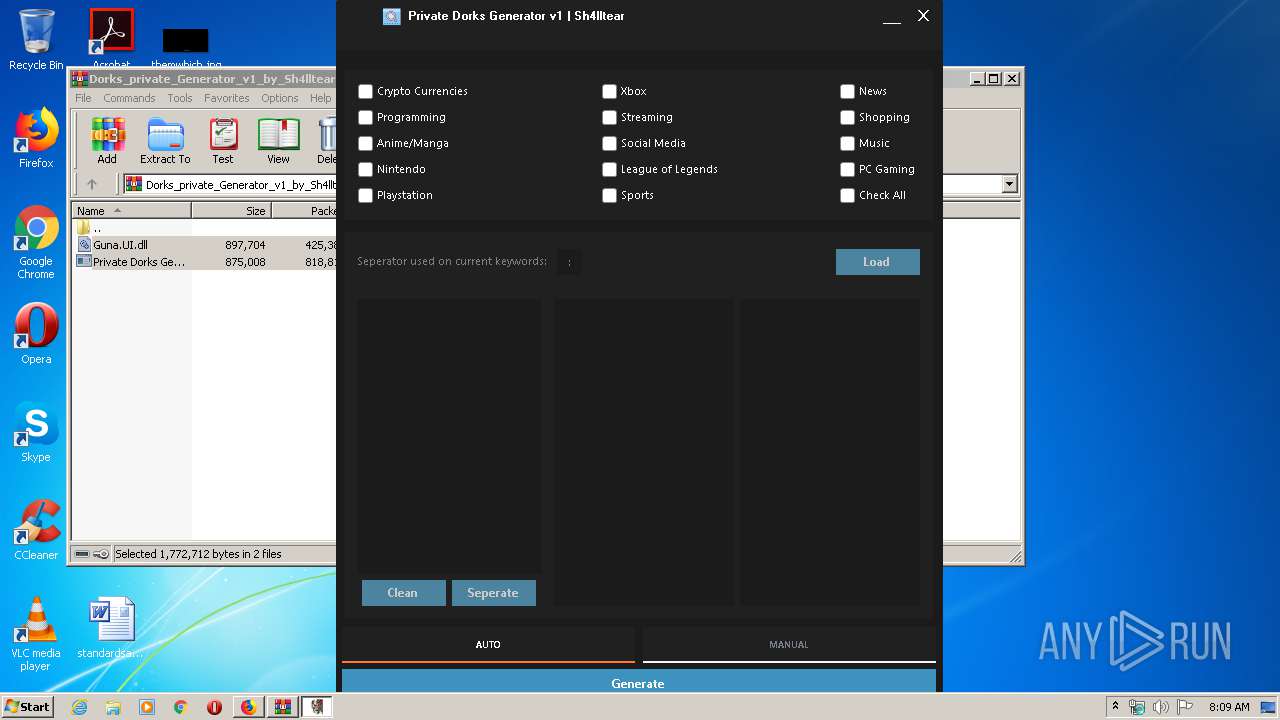Click the WinRAR Extract To icon
This screenshot has height=720, width=1280.
(x=165, y=141)
